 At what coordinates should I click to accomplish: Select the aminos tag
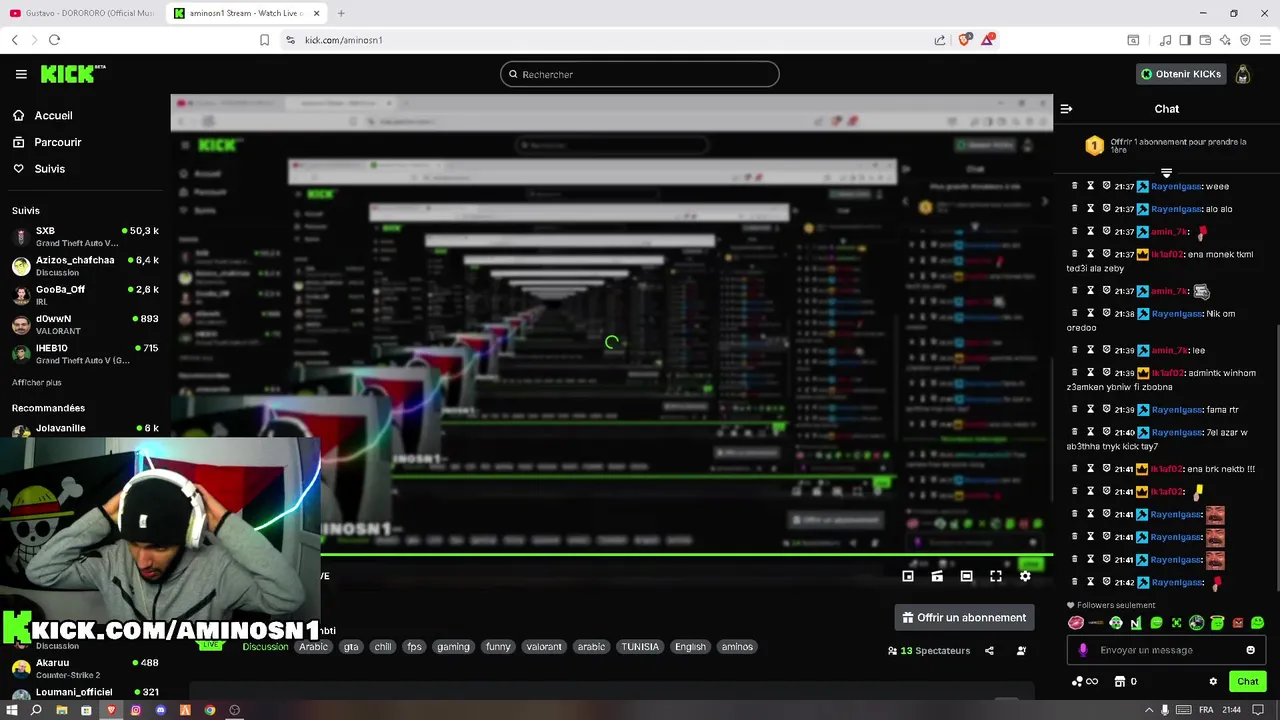pos(737,647)
